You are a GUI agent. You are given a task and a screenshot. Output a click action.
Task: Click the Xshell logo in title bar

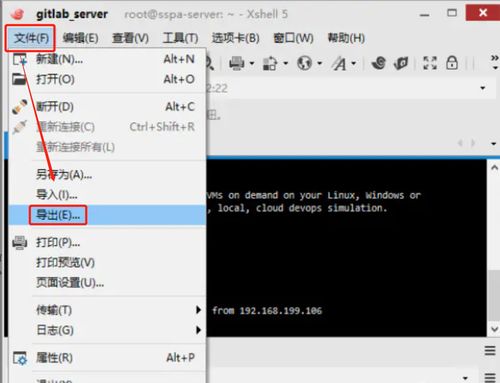tap(17, 14)
